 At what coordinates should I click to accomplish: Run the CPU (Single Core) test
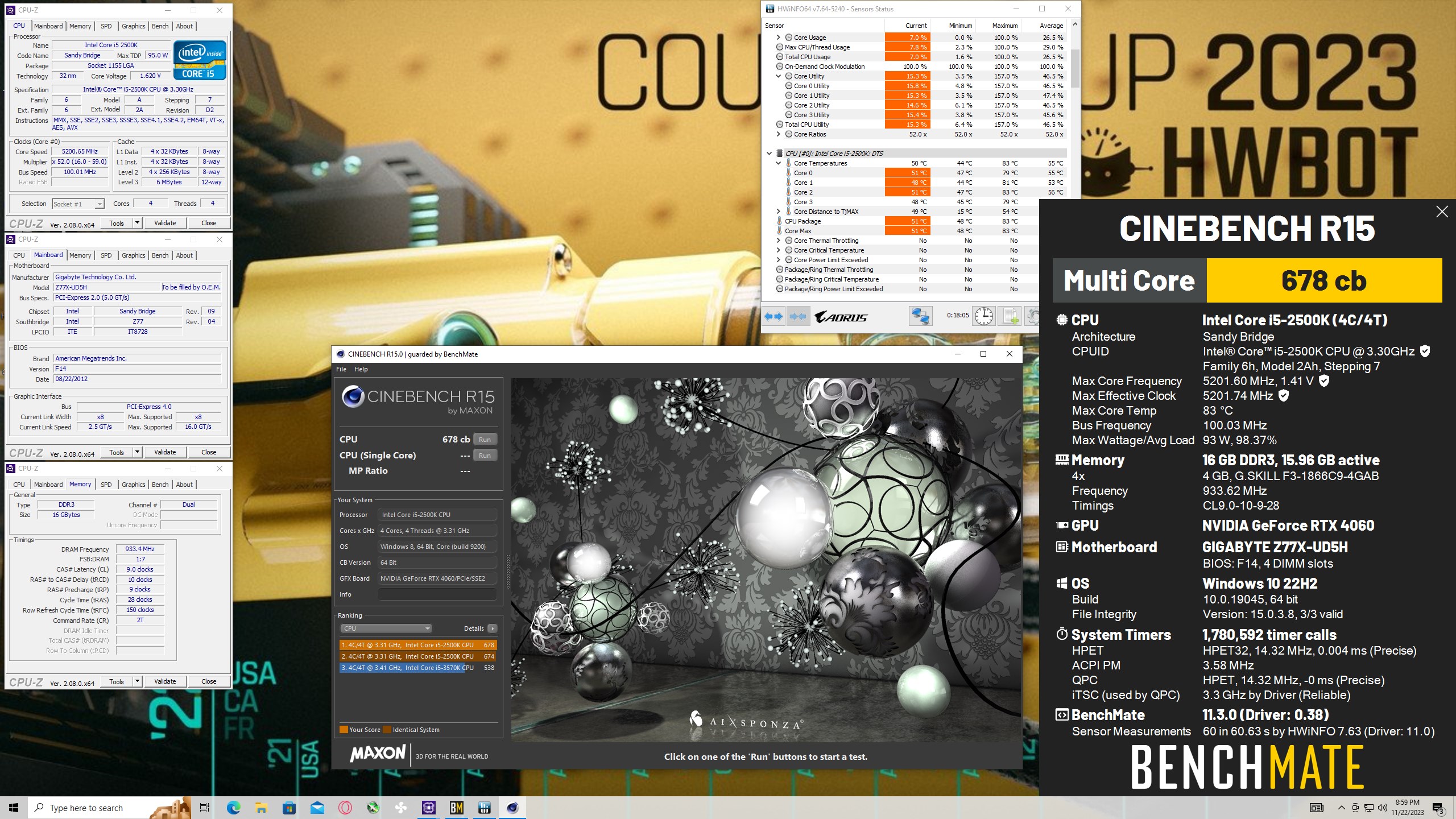click(485, 456)
